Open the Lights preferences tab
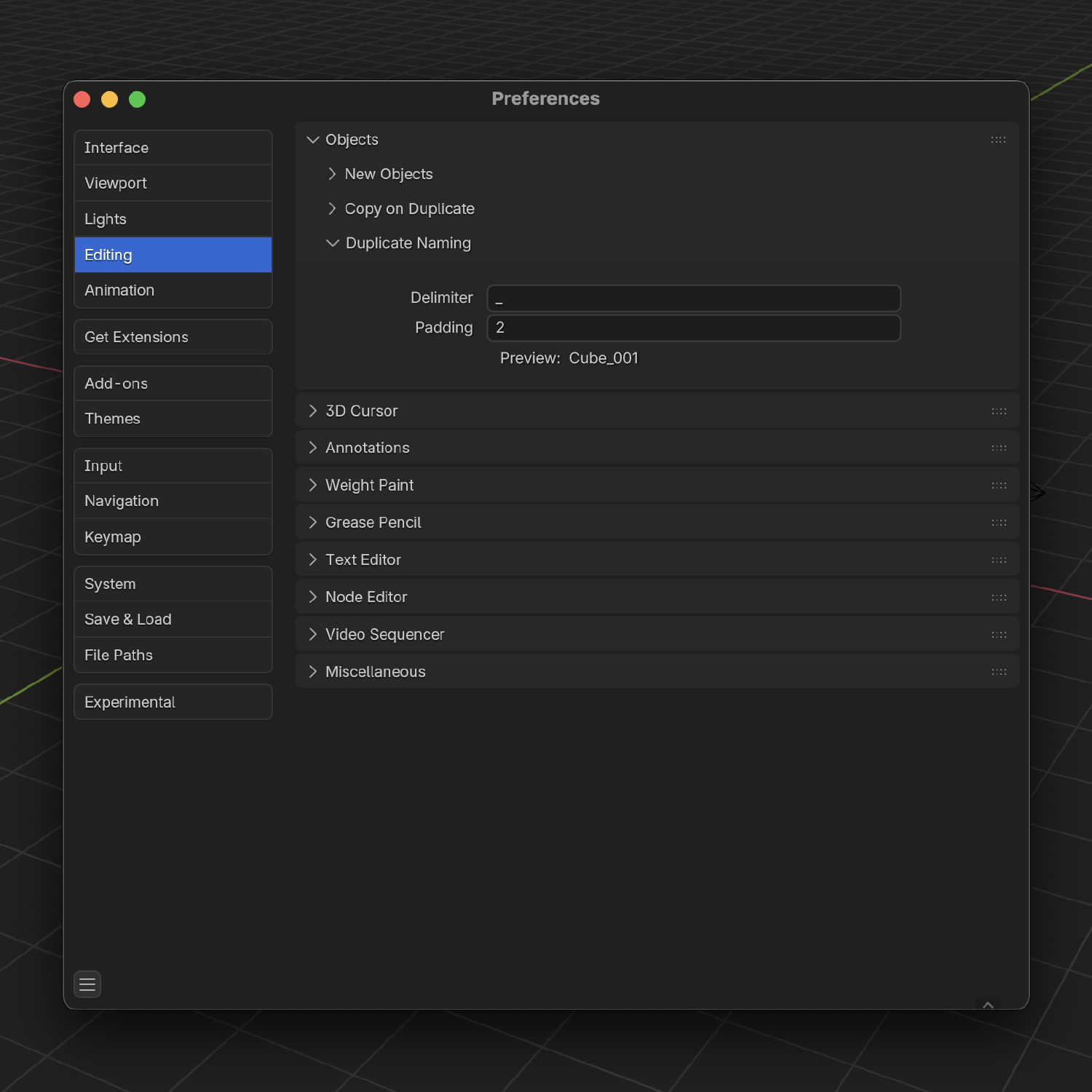 [x=173, y=219]
